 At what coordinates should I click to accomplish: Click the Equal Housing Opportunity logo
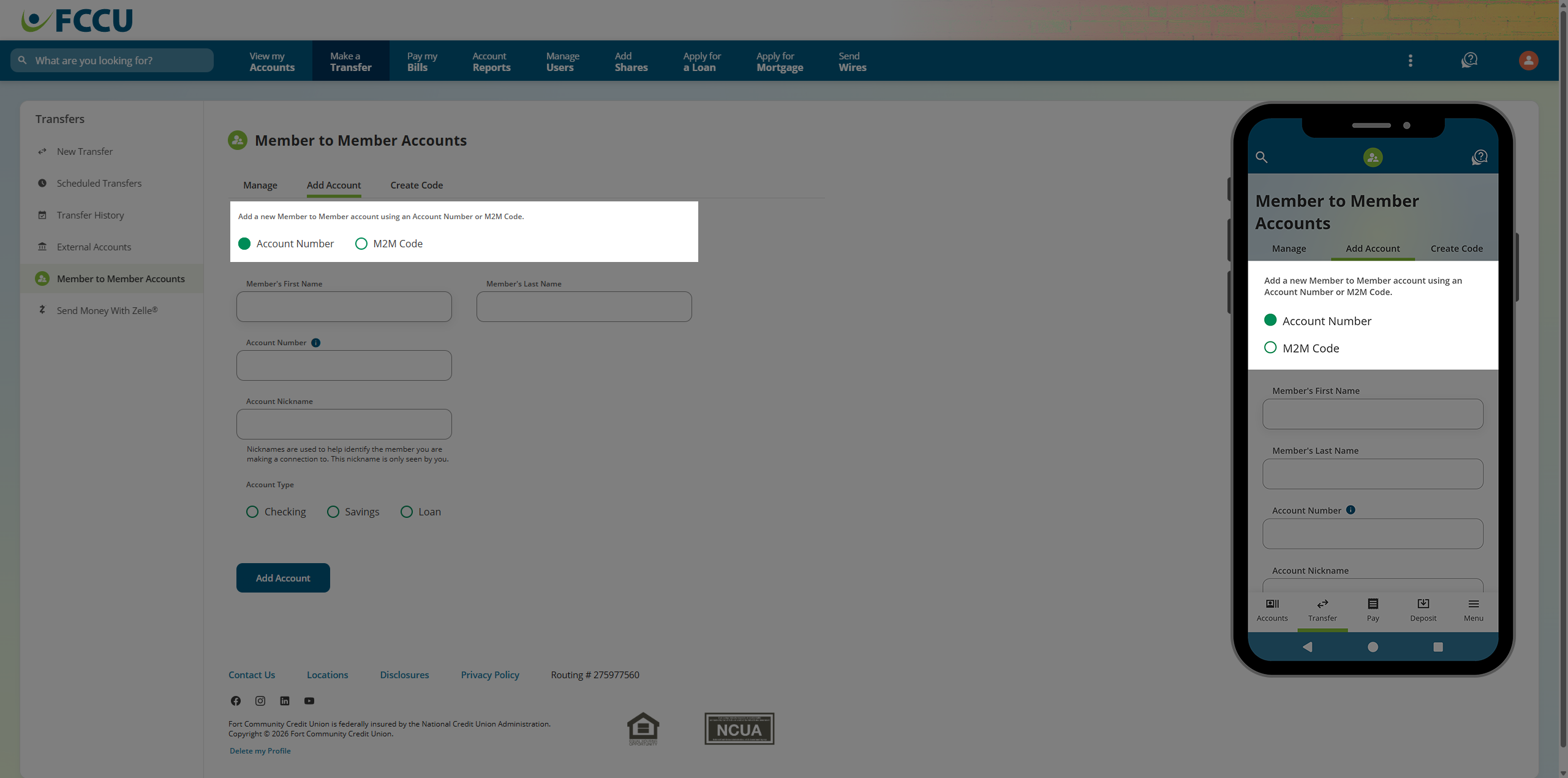643,728
